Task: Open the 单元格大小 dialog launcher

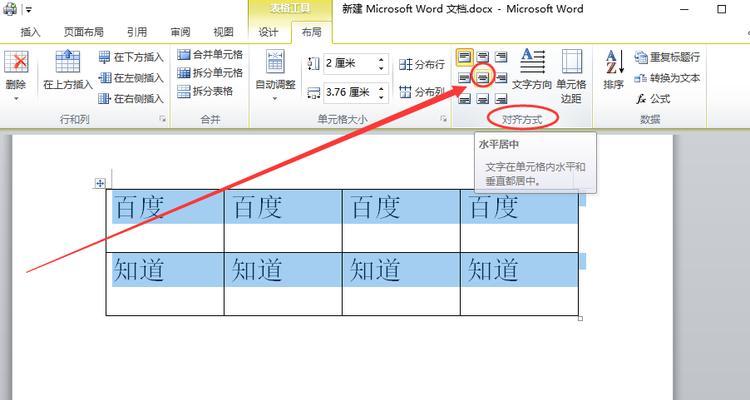Action: pyautogui.click(x=443, y=119)
